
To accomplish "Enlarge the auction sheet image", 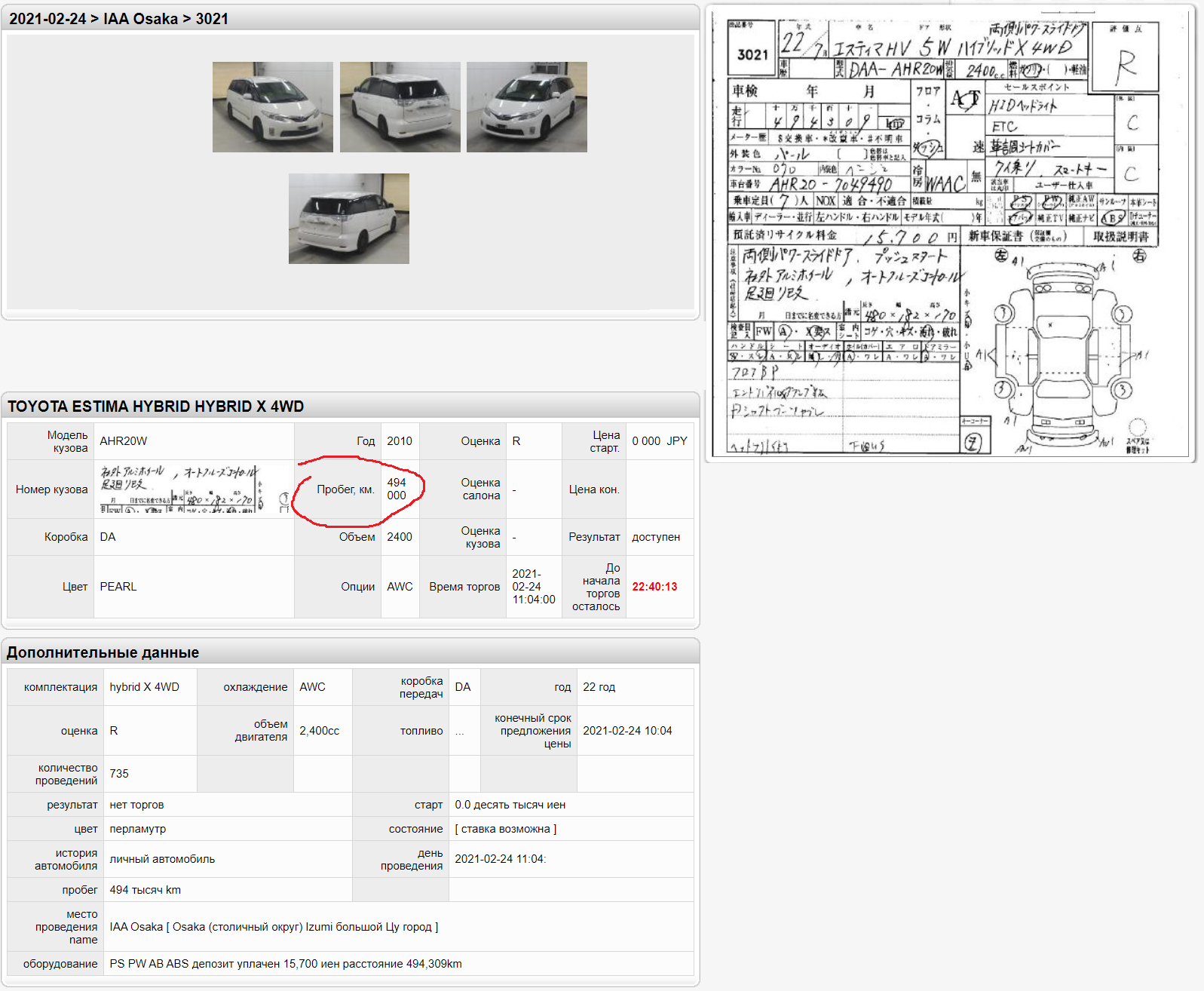I will point(950,235).
